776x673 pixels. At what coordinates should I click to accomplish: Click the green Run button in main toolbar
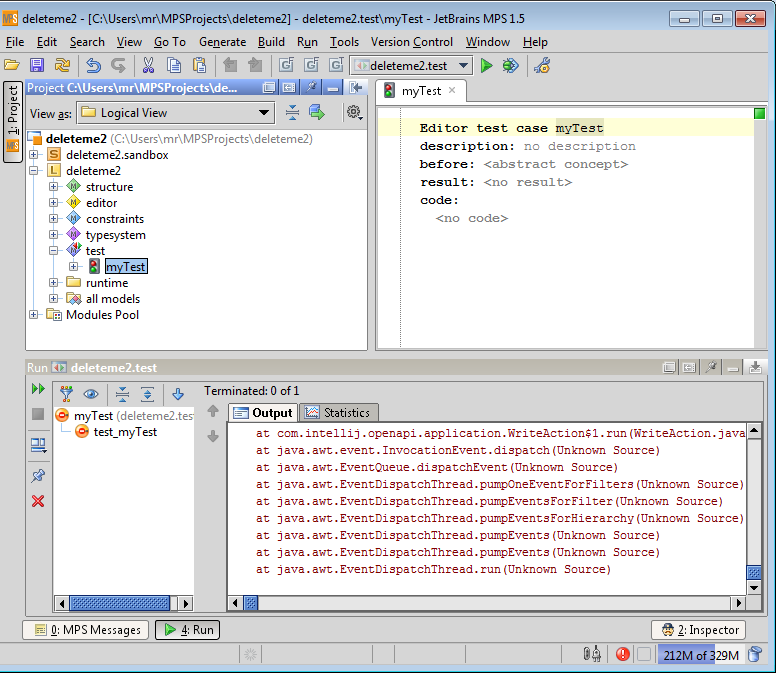coord(487,65)
